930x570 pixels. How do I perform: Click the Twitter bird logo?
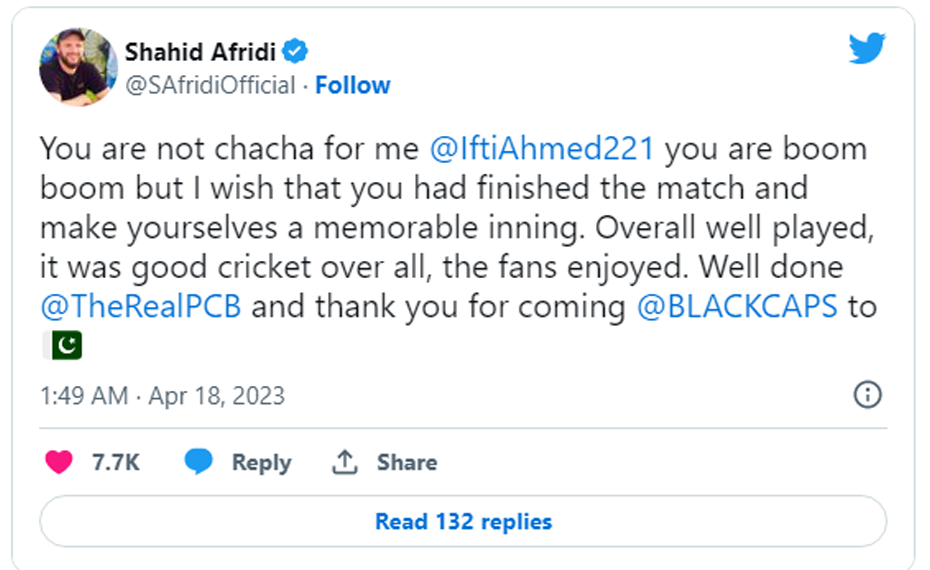click(867, 48)
